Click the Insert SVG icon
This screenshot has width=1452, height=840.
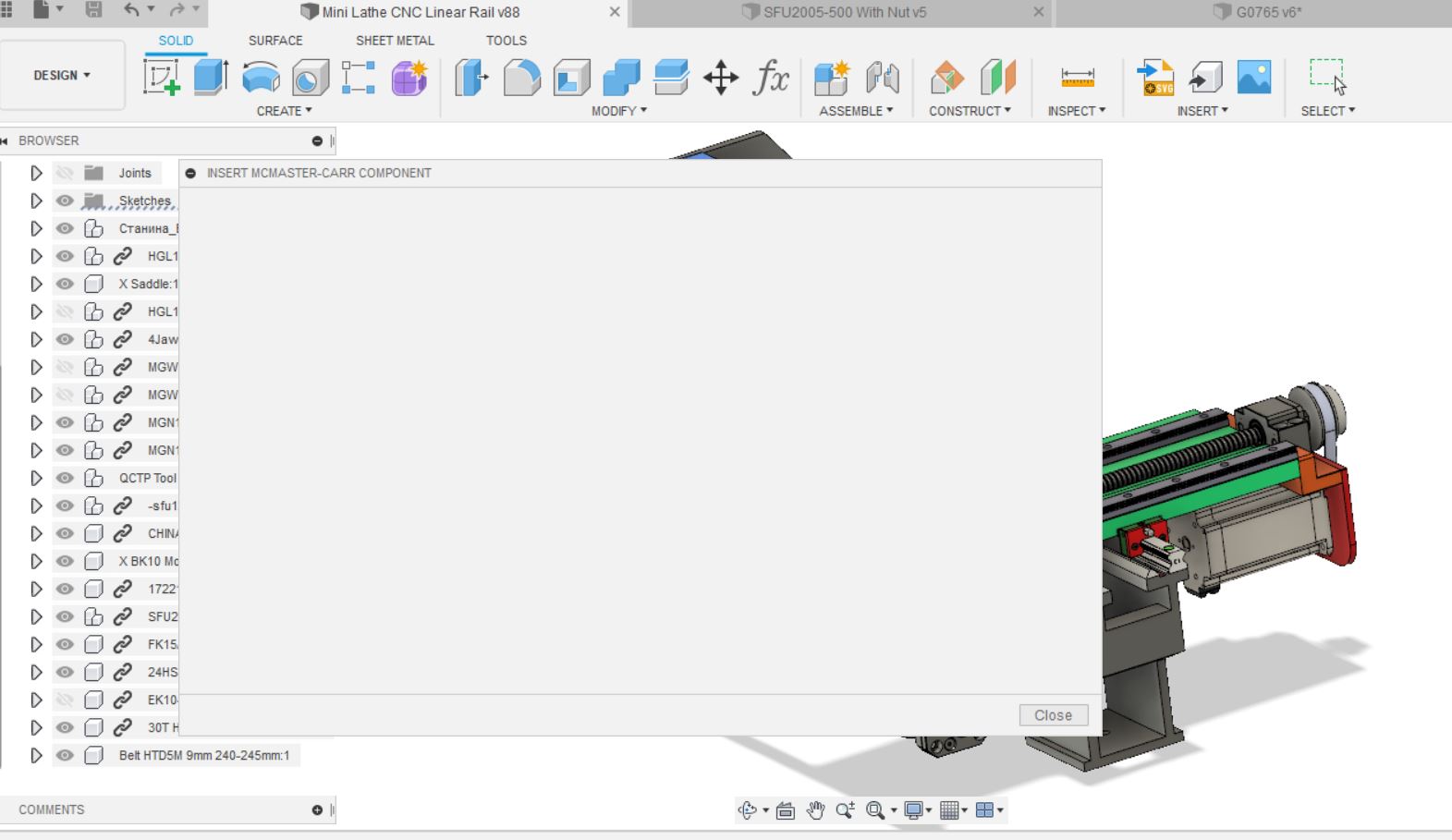(x=1155, y=78)
